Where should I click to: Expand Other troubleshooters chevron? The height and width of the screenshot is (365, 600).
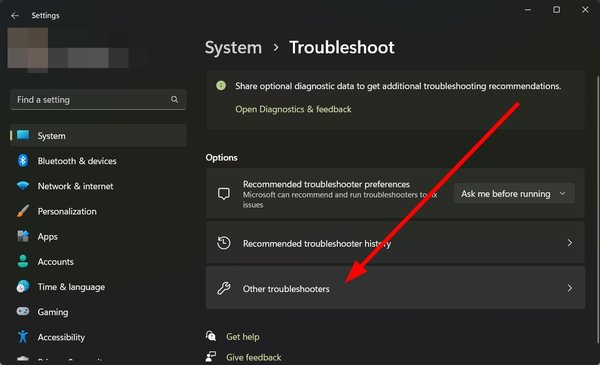(x=570, y=288)
